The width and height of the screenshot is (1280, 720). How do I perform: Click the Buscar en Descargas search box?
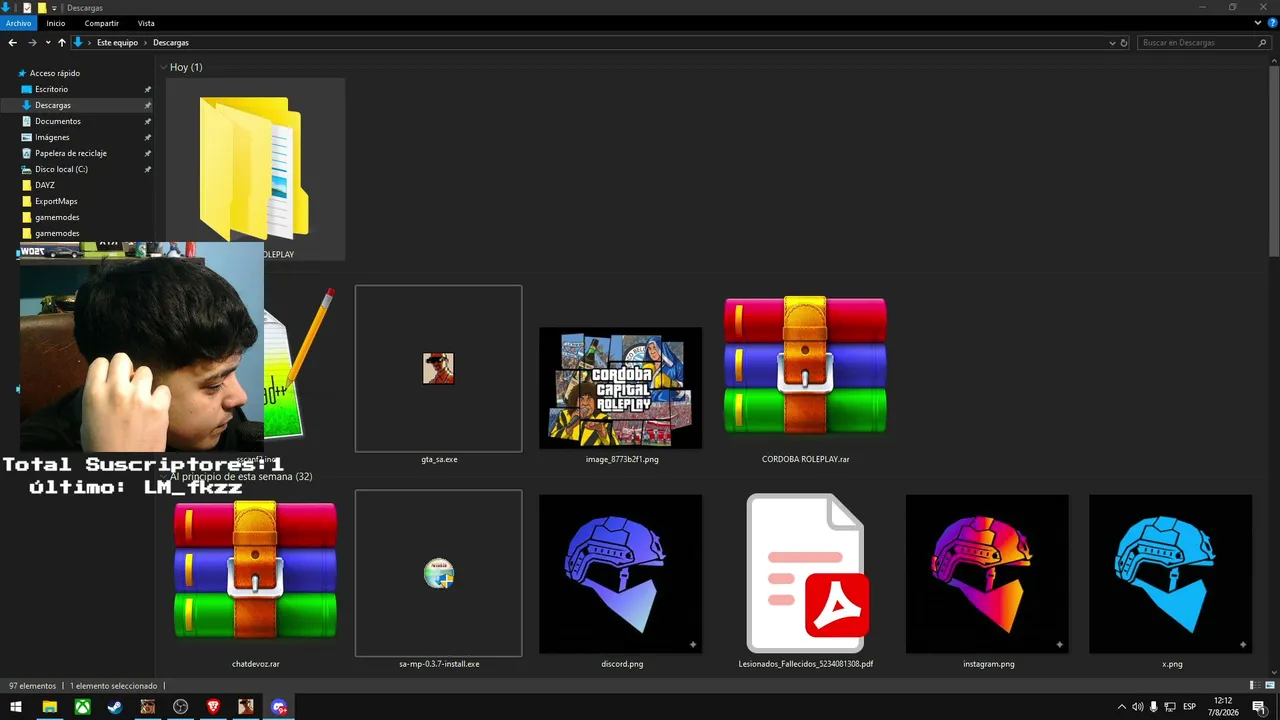point(1204,43)
